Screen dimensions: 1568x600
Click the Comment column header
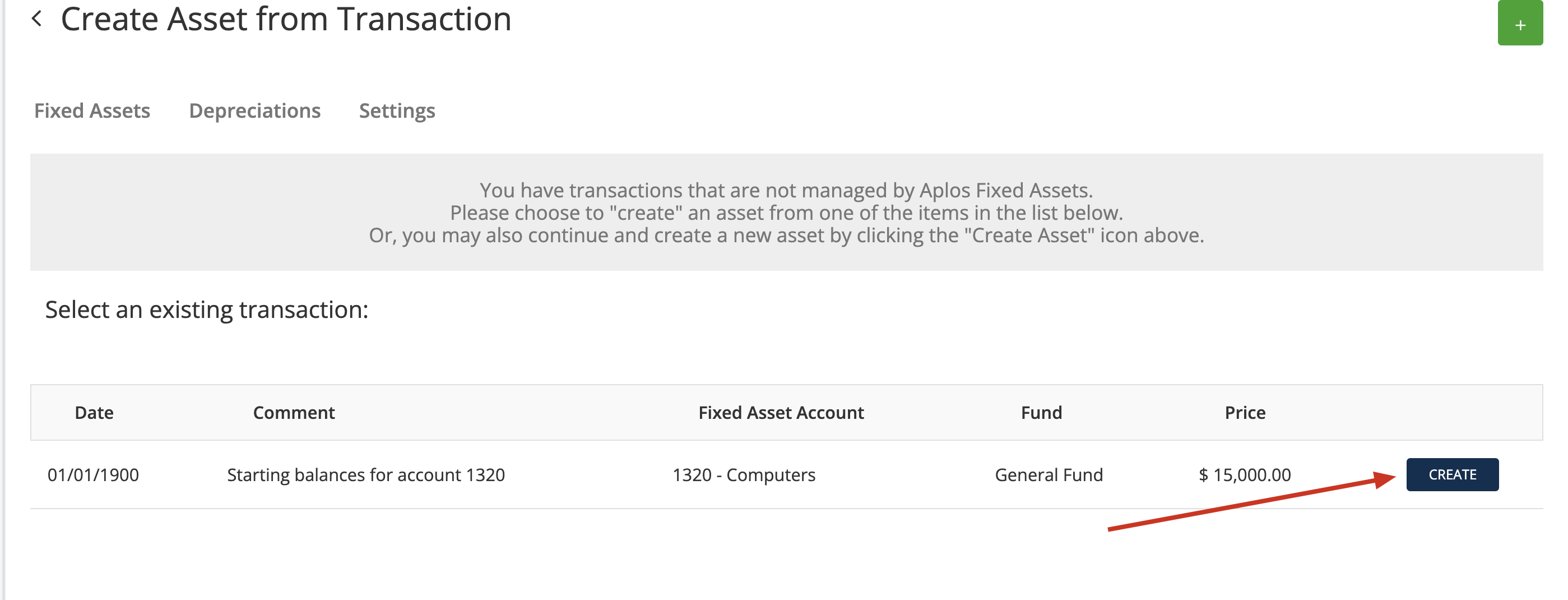(294, 413)
